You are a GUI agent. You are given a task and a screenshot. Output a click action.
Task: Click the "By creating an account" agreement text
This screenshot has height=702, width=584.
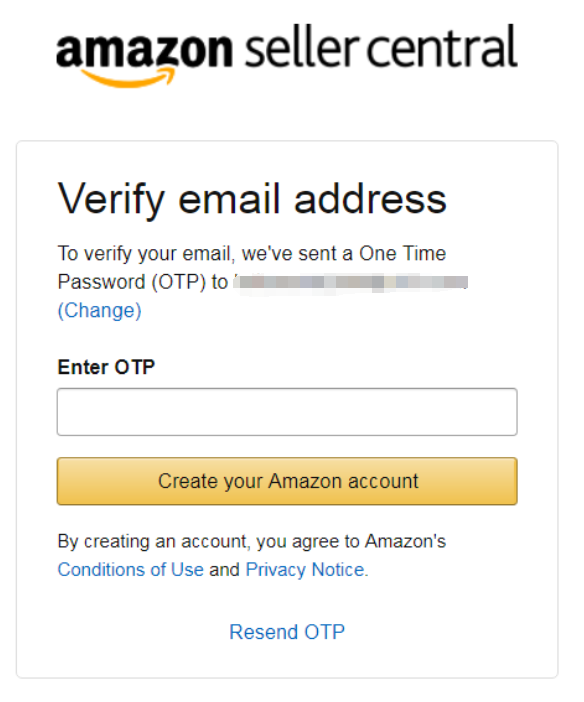[152, 542]
